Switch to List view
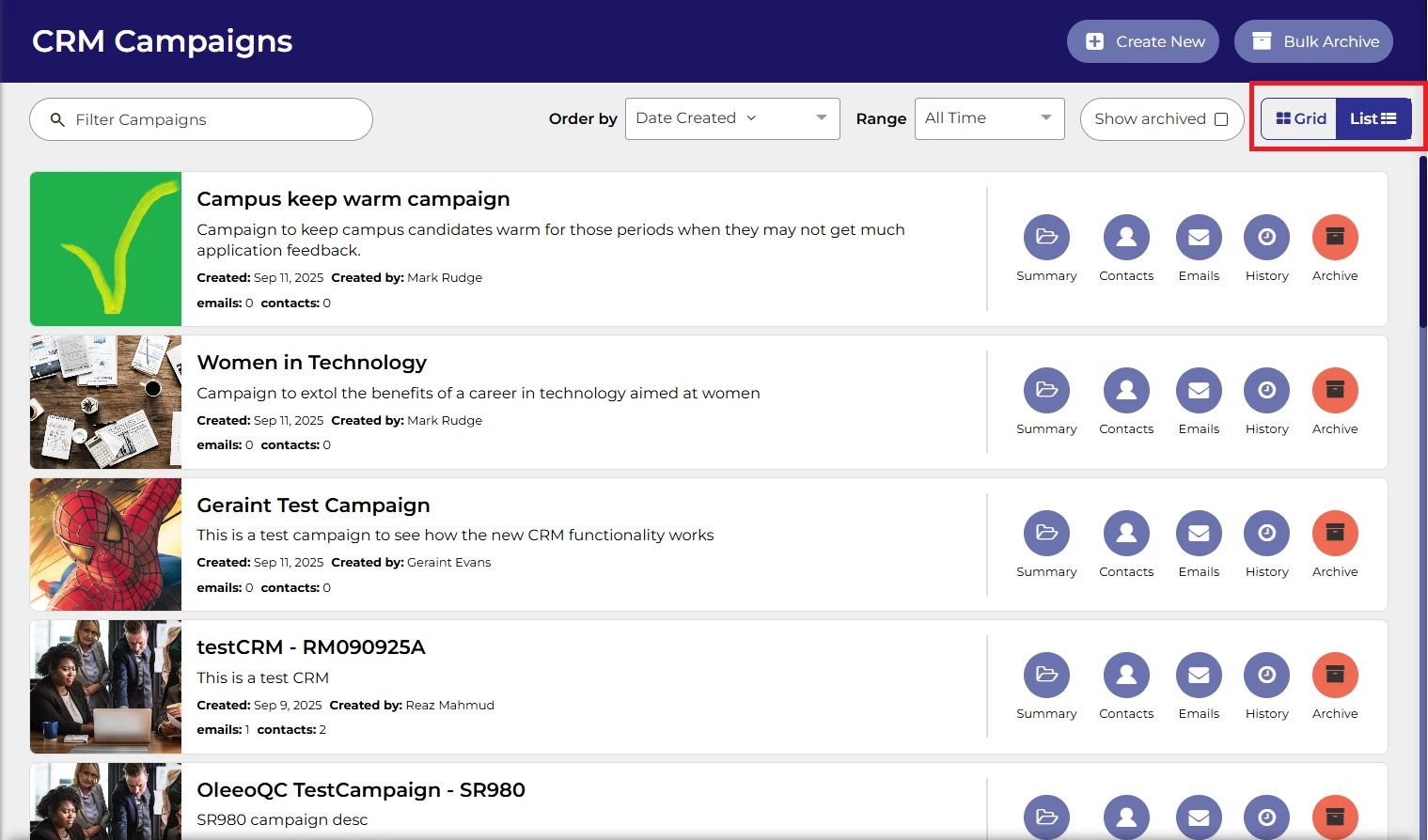Screen dimensions: 1428x840 tap(1373, 118)
